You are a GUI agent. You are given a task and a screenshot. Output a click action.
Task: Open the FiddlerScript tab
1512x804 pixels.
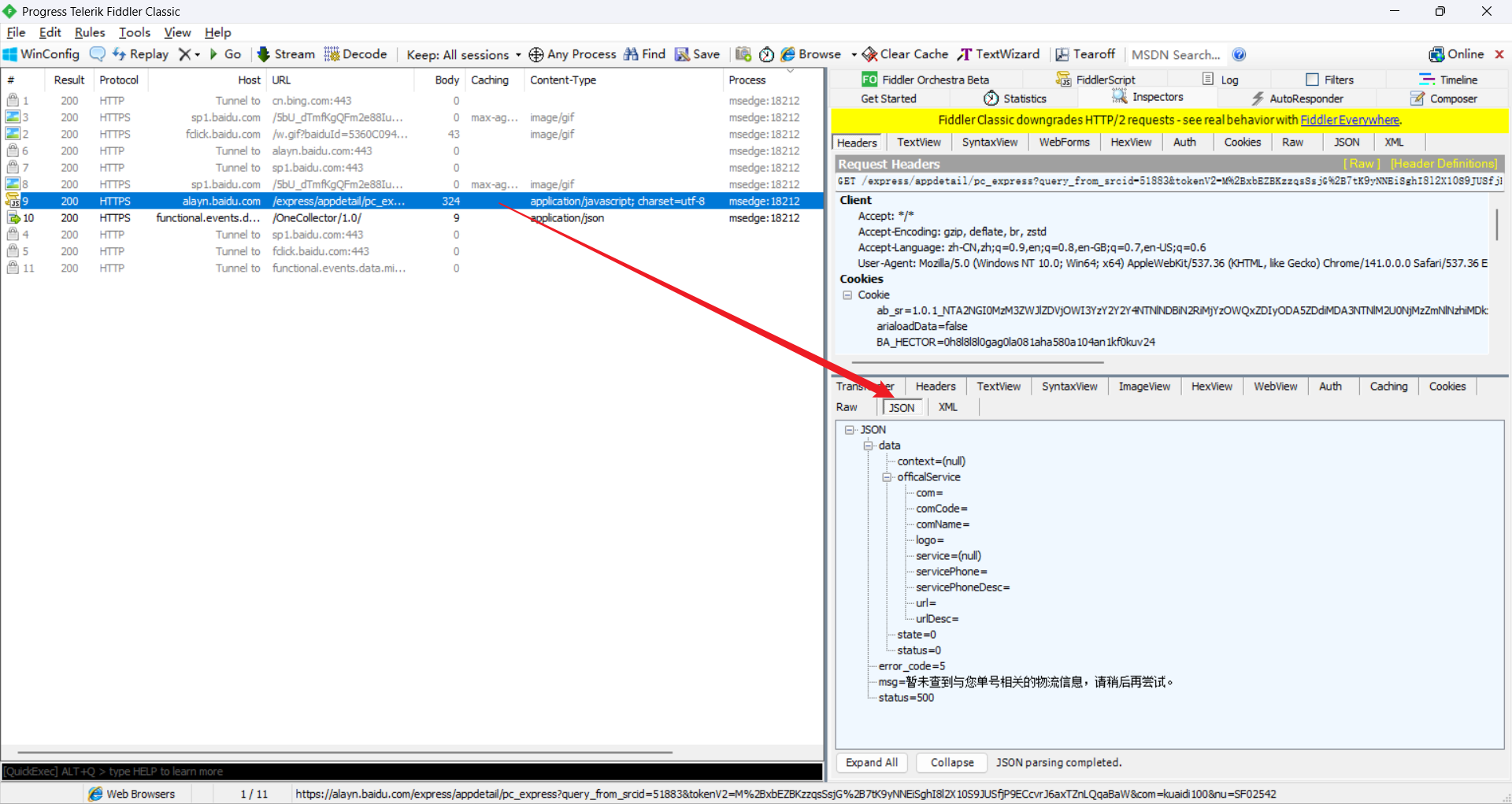point(1096,80)
